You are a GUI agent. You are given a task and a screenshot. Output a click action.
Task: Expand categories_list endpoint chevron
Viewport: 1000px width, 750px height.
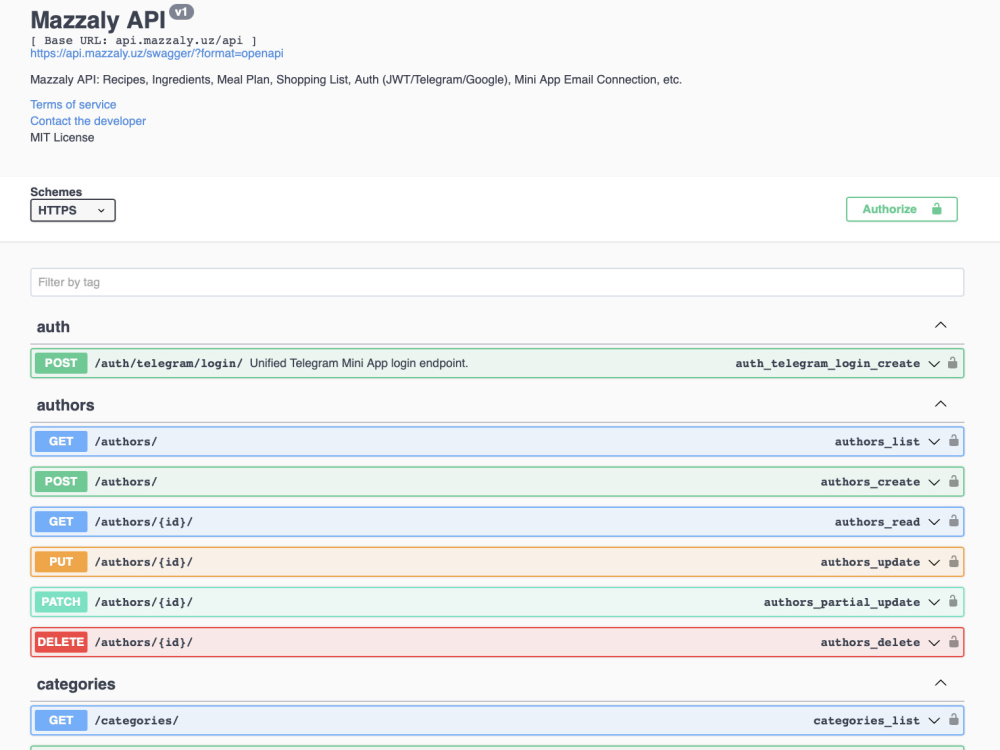[x=934, y=721]
